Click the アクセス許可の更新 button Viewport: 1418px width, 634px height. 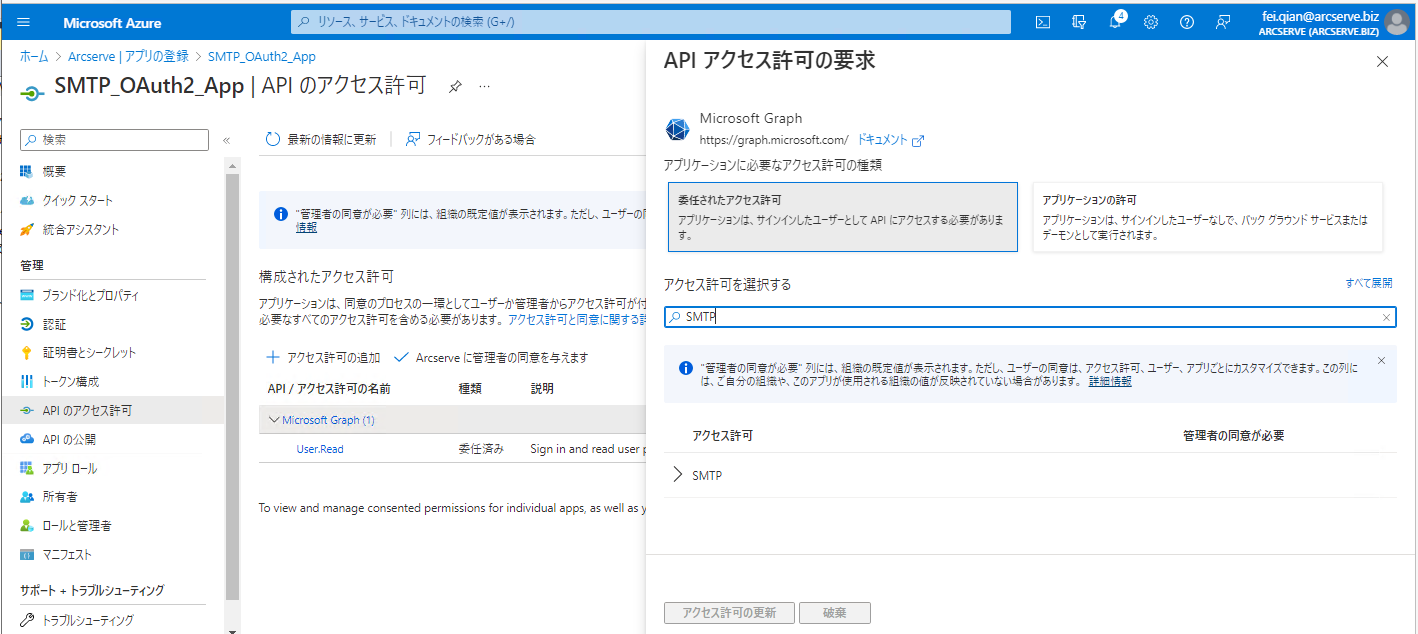tap(727, 613)
